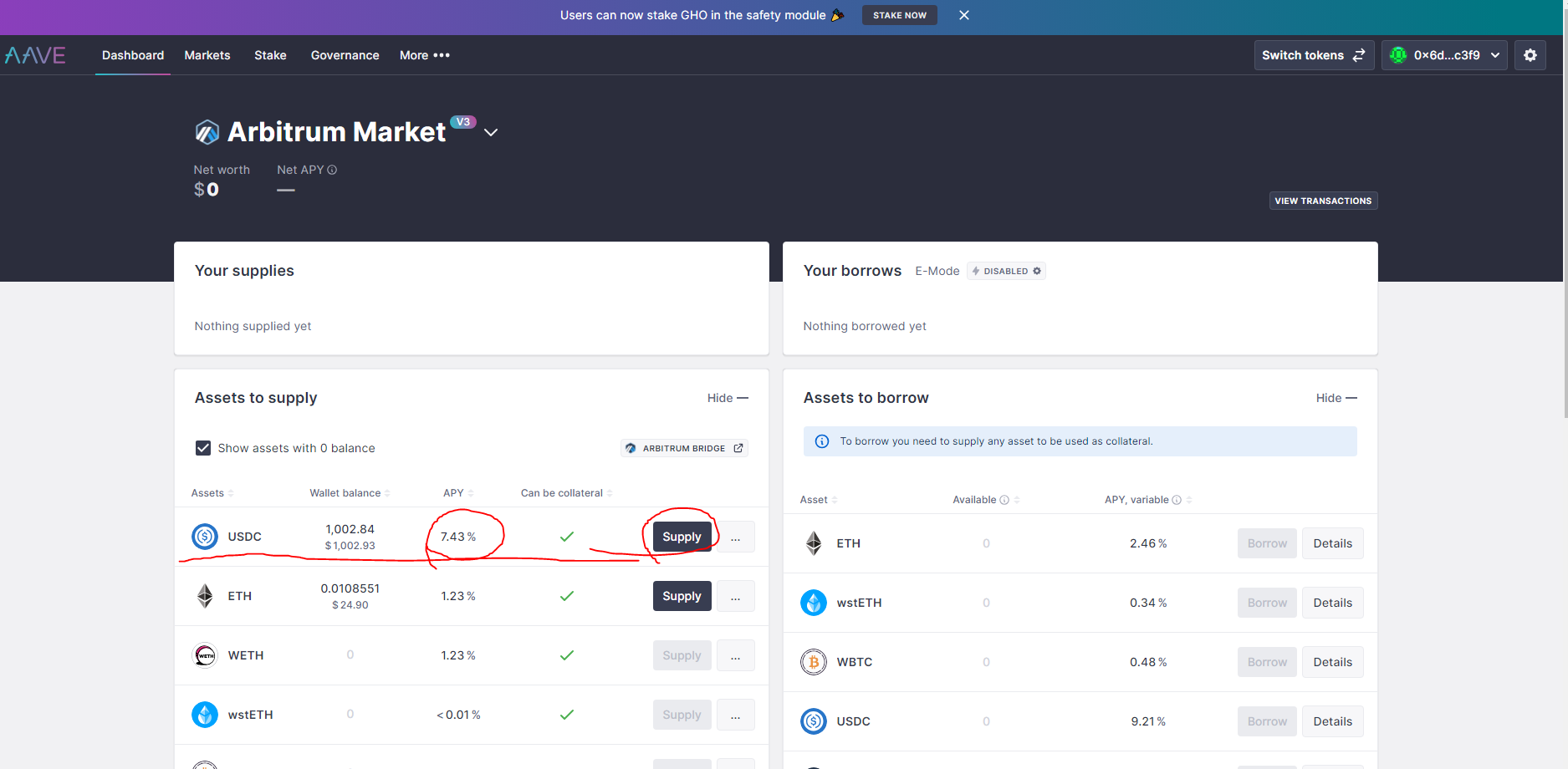Open more options for wstETH supply row
Screen dimensions: 1568x769
pos(736,715)
